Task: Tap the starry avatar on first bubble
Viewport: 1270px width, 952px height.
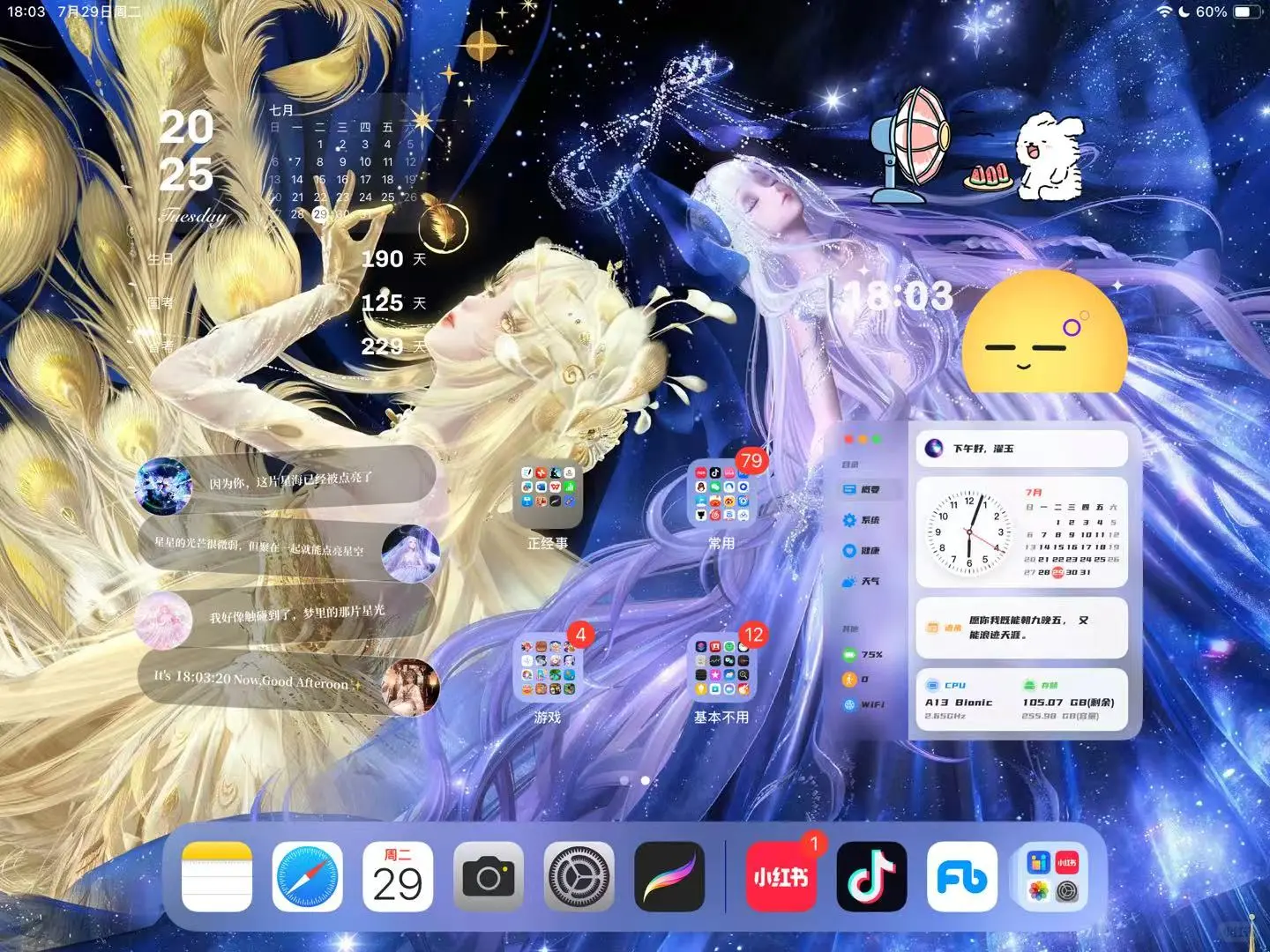Action: pos(164,485)
